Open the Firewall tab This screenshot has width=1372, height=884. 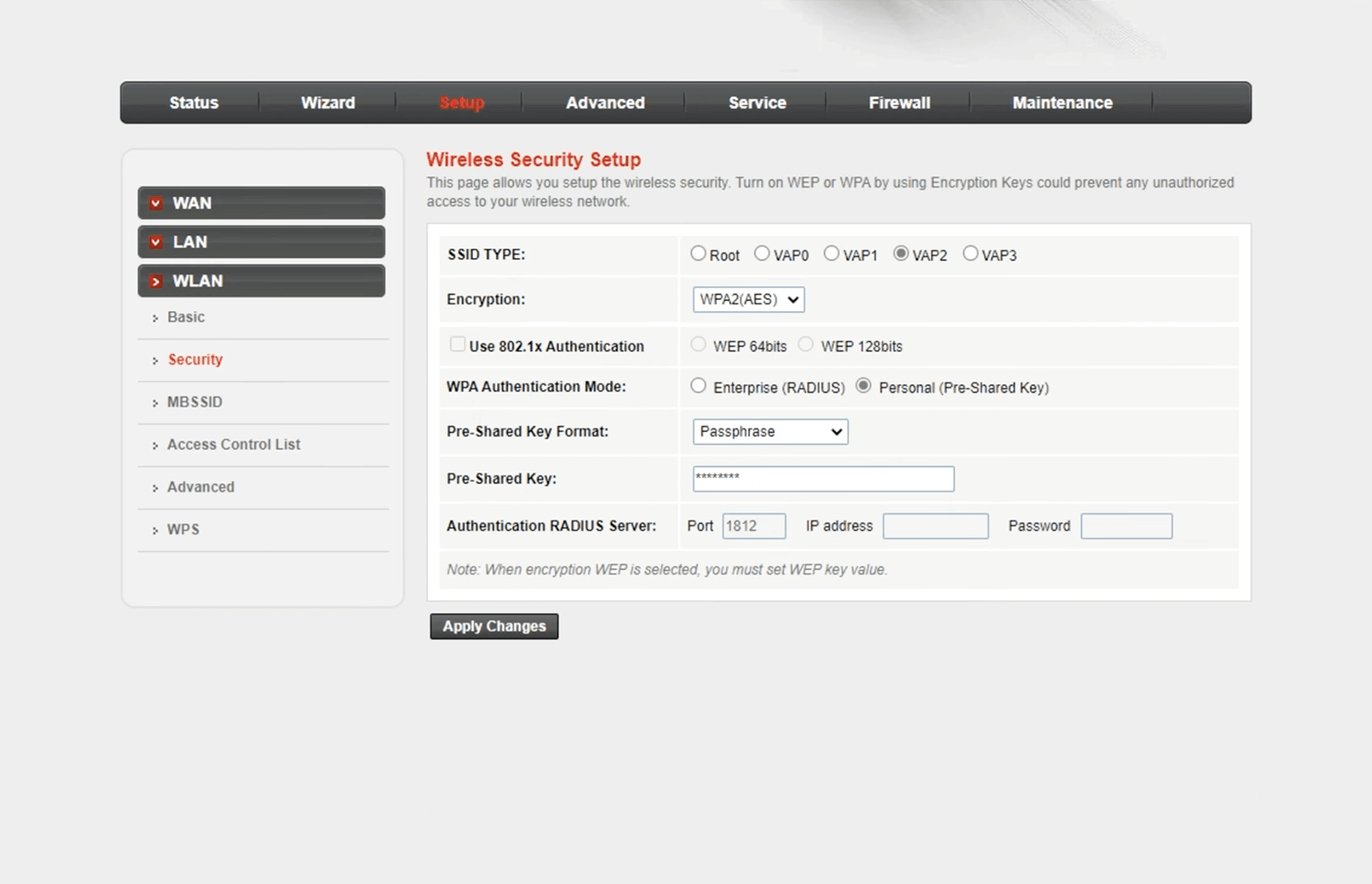(899, 102)
